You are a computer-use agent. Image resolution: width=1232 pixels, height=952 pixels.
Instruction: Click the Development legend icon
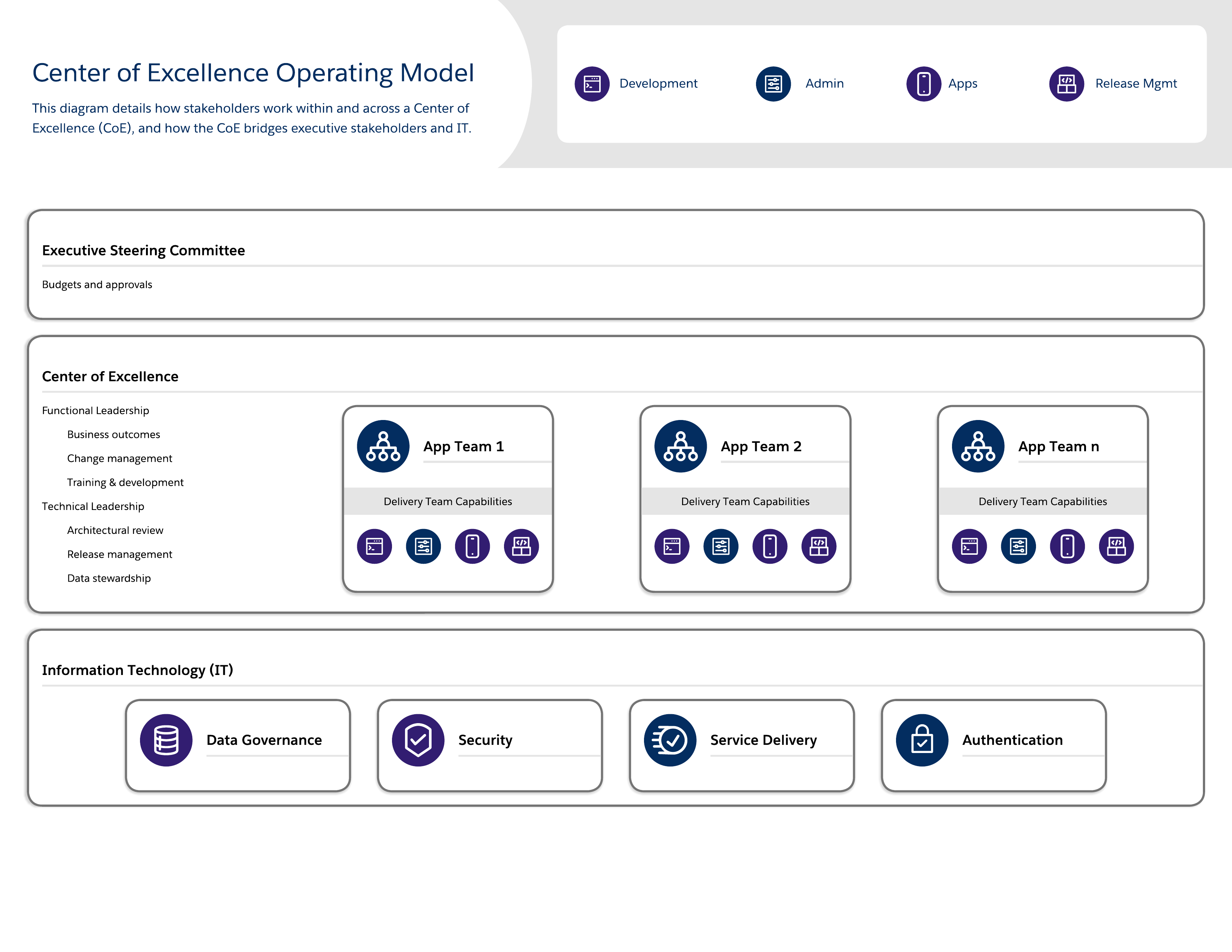tap(592, 84)
